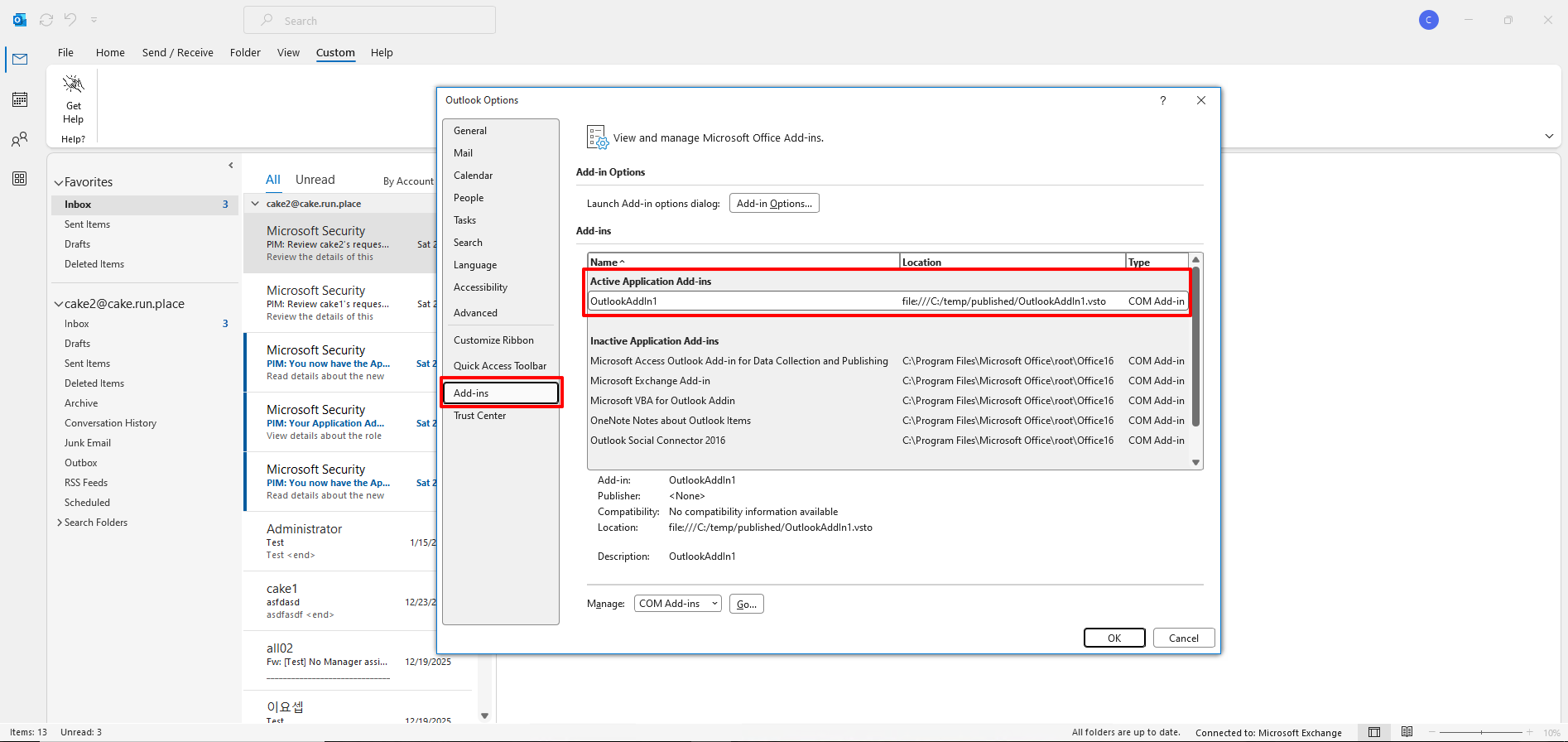
Task: Select Customize Ribbon options category
Action: 500,340
